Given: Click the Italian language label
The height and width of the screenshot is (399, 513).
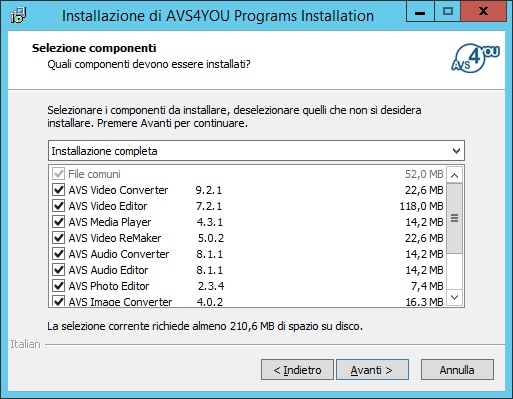Looking at the screenshot, I should (25, 344).
